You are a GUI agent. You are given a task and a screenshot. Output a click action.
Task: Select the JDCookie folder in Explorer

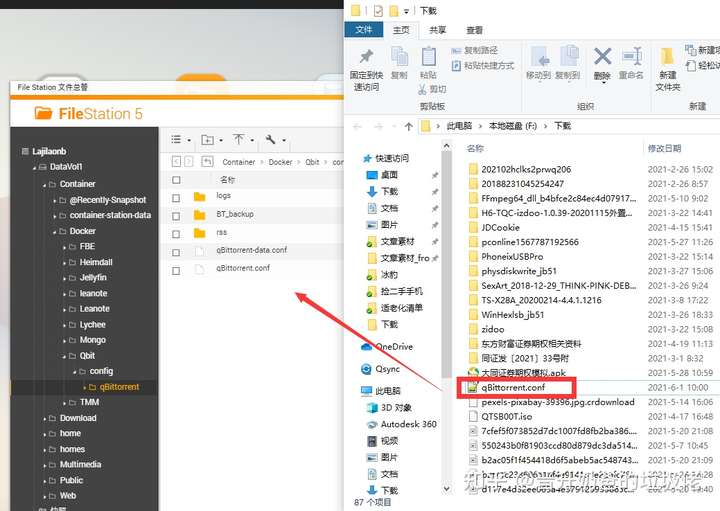[500, 228]
